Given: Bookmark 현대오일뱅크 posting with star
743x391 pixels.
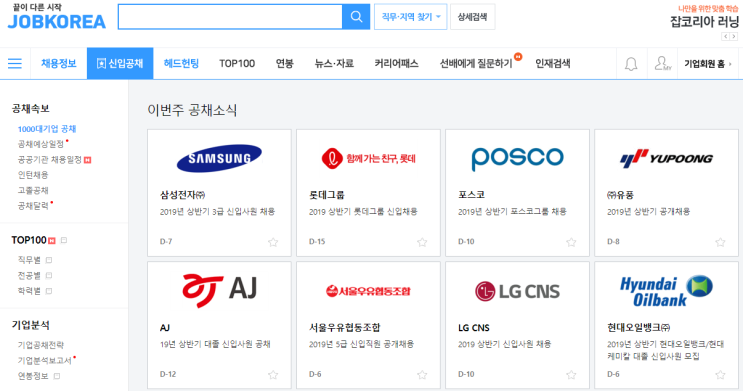Looking at the screenshot, I should pyautogui.click(x=720, y=375).
